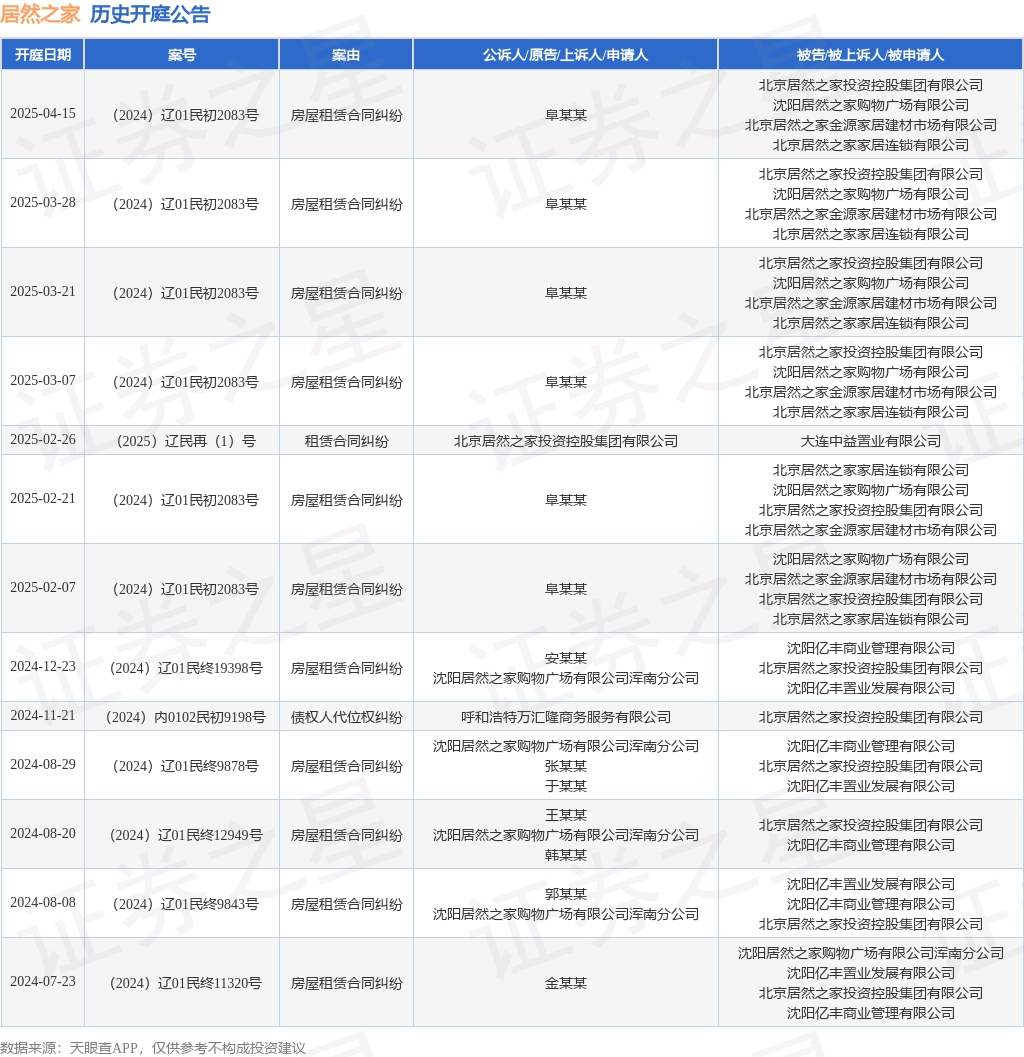Click case number (2024)辽01民终9878号

point(185,766)
